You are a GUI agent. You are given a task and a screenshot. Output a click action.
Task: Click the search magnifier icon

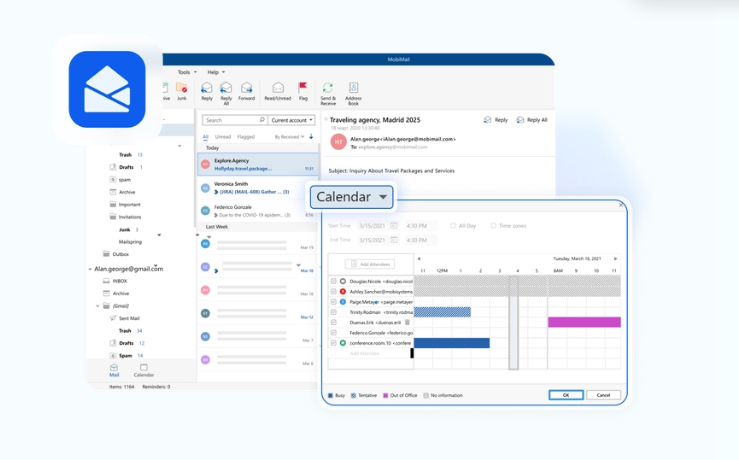[x=262, y=120]
